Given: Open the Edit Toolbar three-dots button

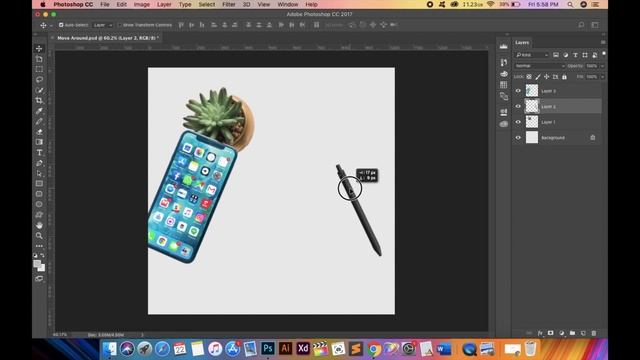Looking at the screenshot, I should [x=39, y=246].
